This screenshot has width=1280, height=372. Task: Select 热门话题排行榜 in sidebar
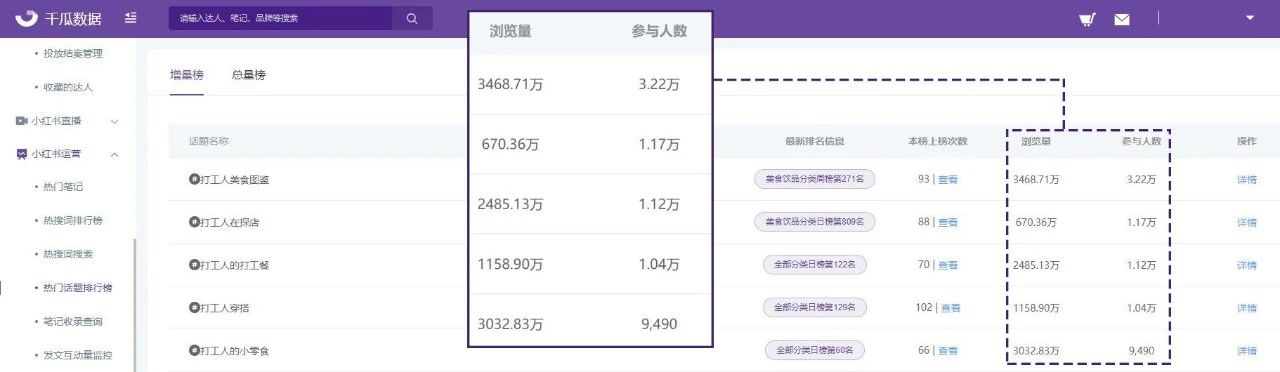[78, 288]
